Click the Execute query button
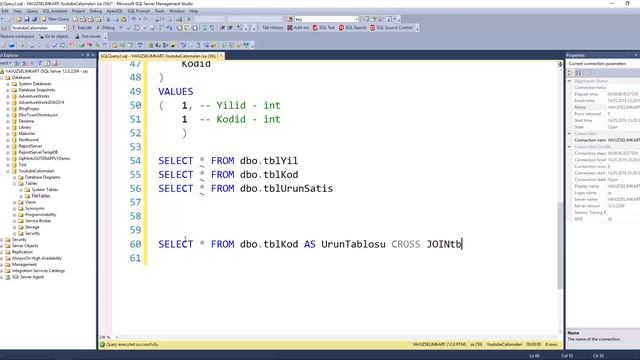640x360 pixels. pos(82,28)
